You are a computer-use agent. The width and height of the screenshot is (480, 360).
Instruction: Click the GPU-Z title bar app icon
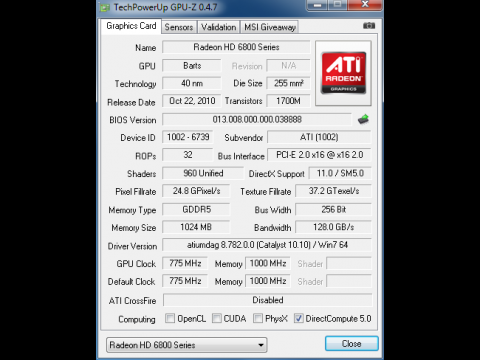coord(105,7)
